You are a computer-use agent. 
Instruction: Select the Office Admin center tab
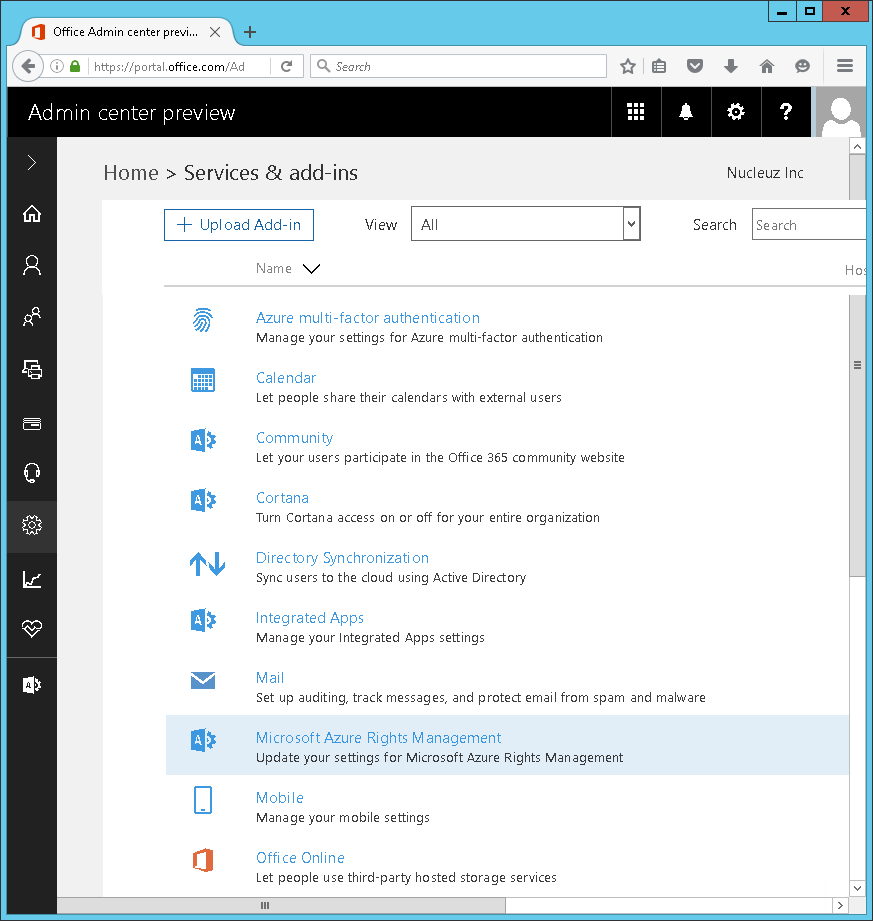click(126, 32)
